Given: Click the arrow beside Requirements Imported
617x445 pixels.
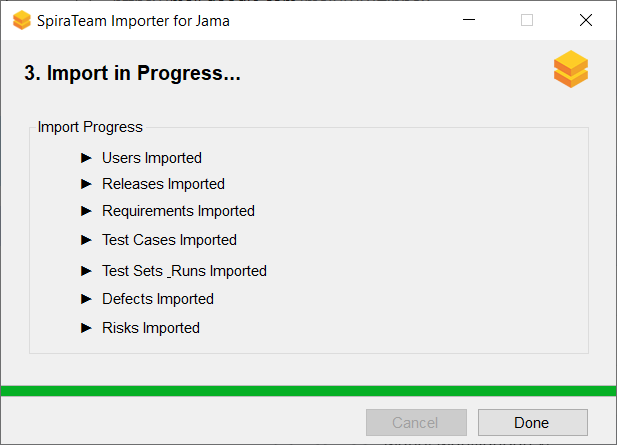Looking at the screenshot, I should pos(86,211).
